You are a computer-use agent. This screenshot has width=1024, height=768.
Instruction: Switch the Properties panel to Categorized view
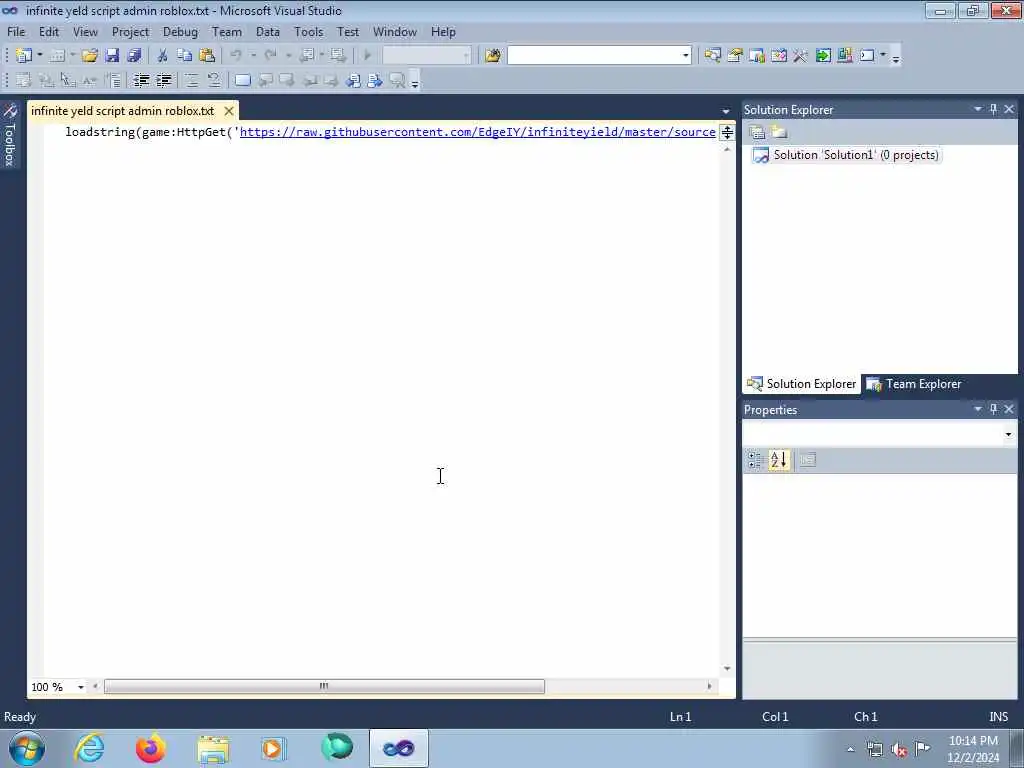pos(755,460)
